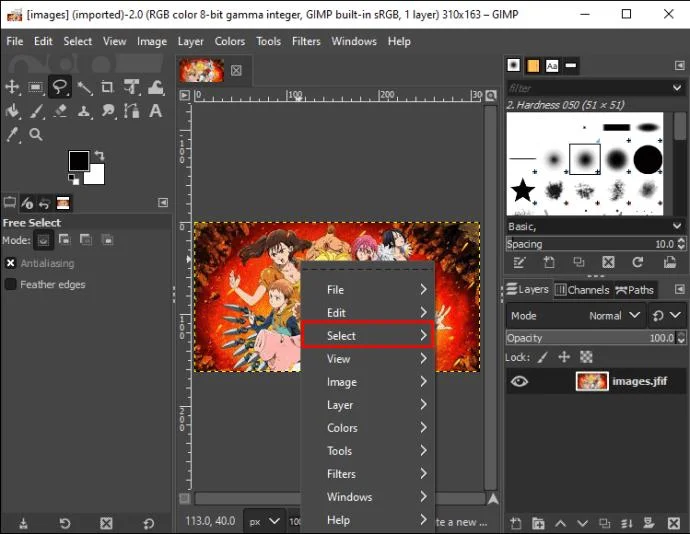
Task: Expand the Colors submenu in context menu
Action: [x=368, y=427]
